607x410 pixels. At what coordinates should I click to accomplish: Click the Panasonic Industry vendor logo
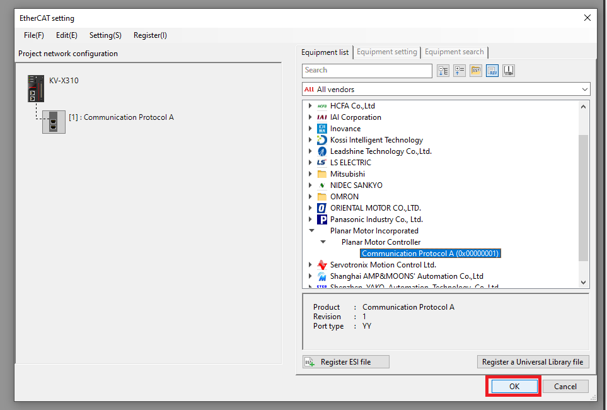coord(322,220)
